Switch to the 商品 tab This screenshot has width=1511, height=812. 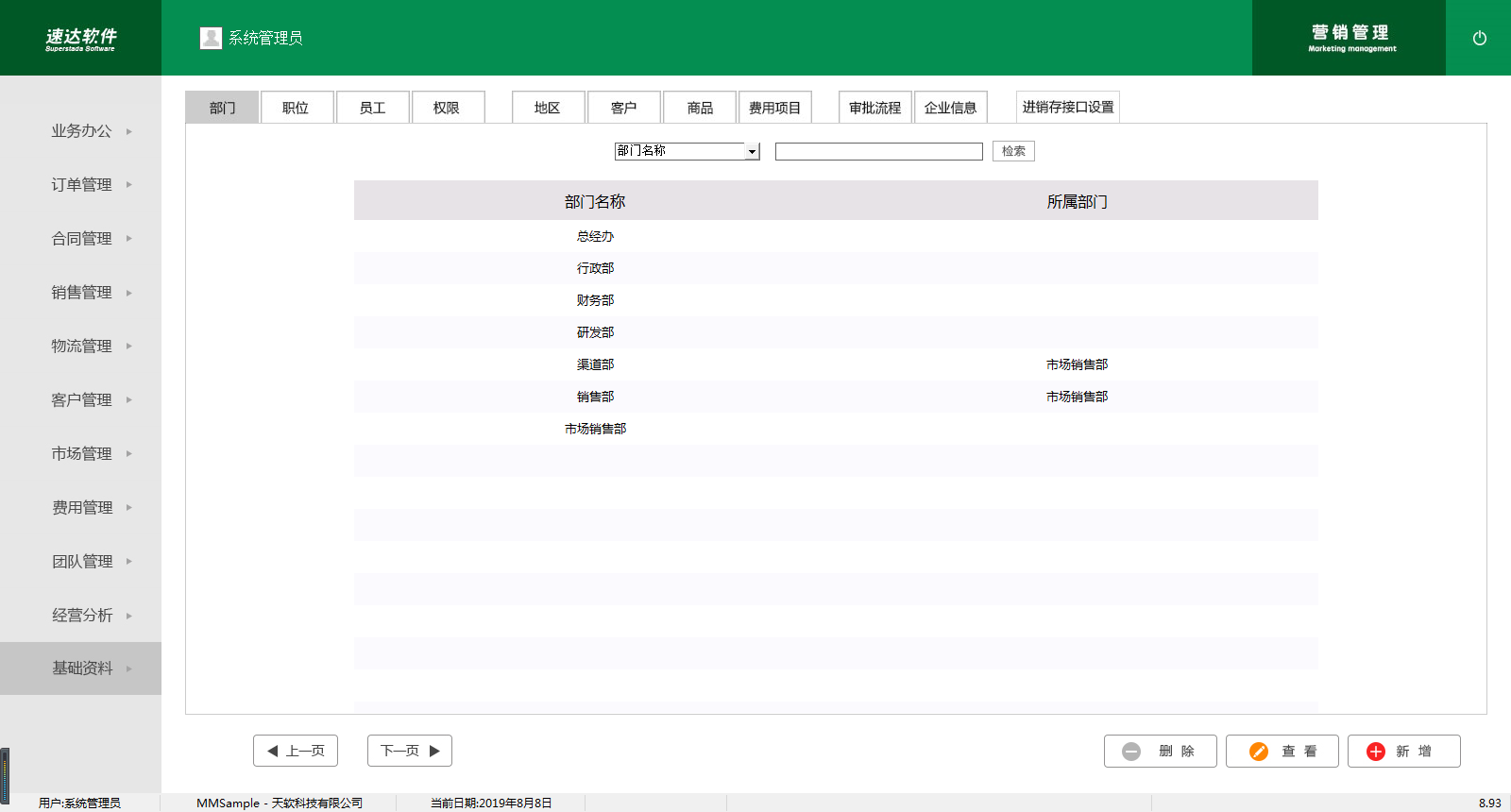pyautogui.click(x=700, y=108)
